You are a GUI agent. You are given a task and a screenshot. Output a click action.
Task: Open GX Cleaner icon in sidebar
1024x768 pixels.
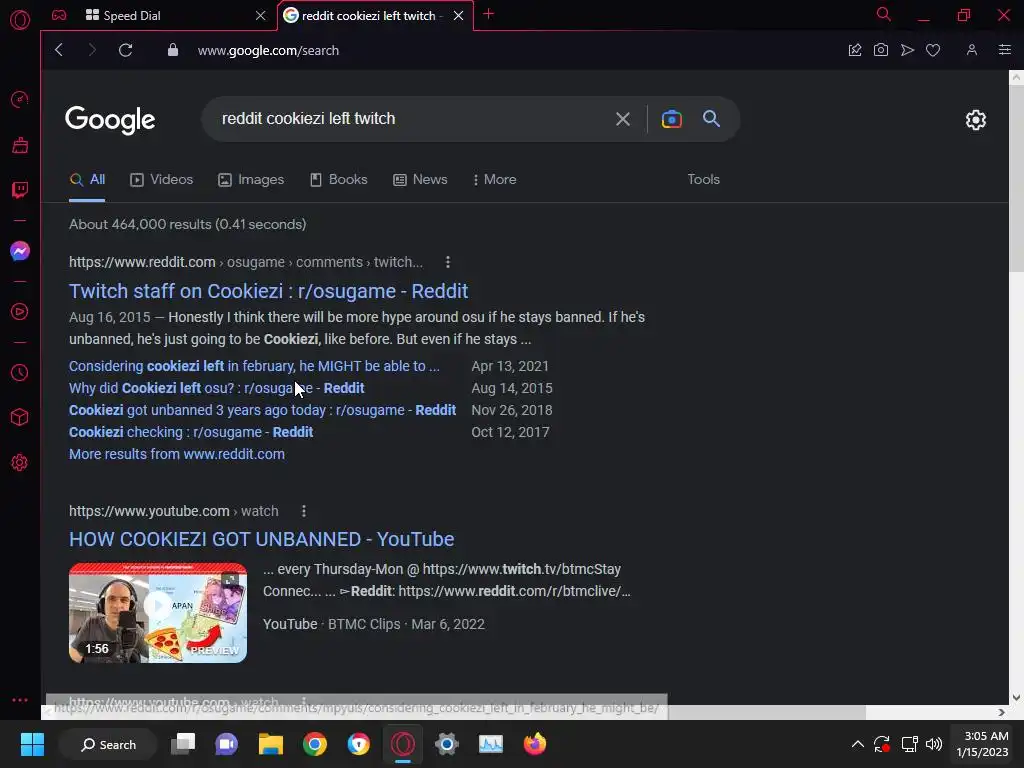coord(20,145)
